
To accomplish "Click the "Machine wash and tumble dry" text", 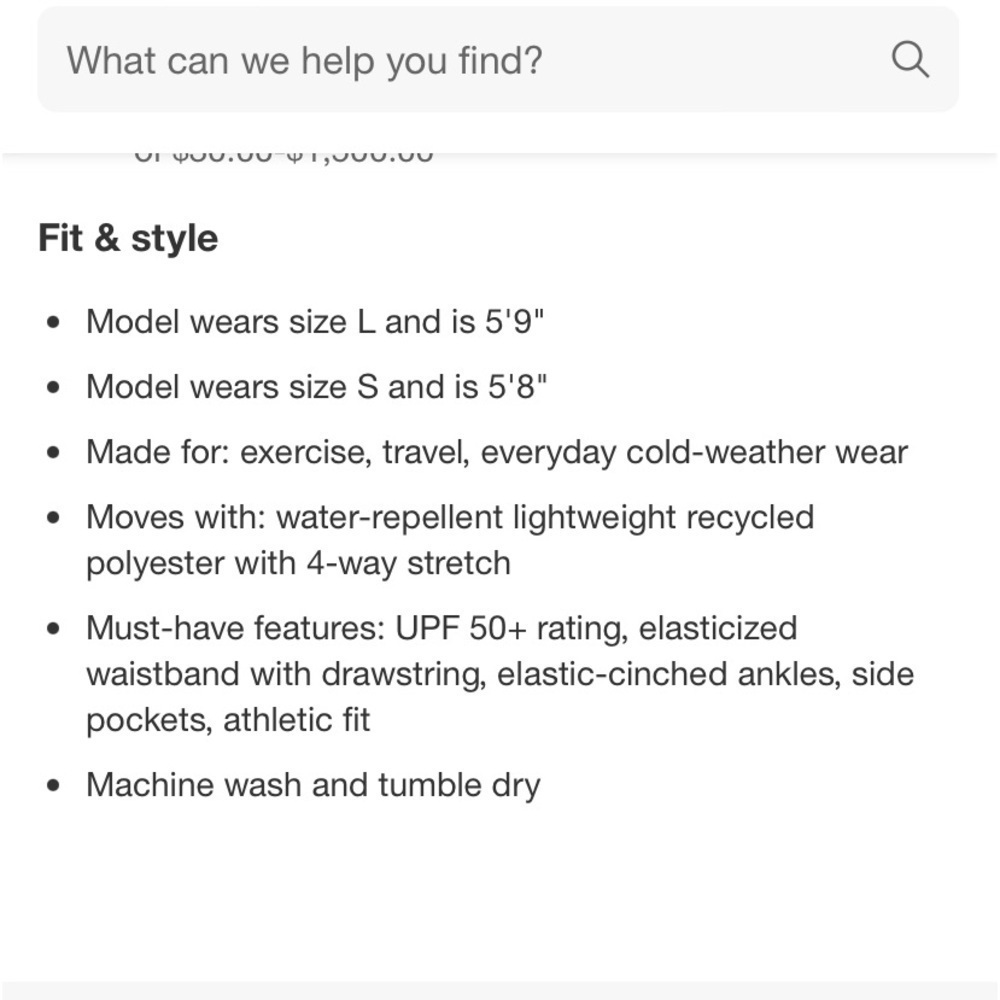I will coord(313,785).
